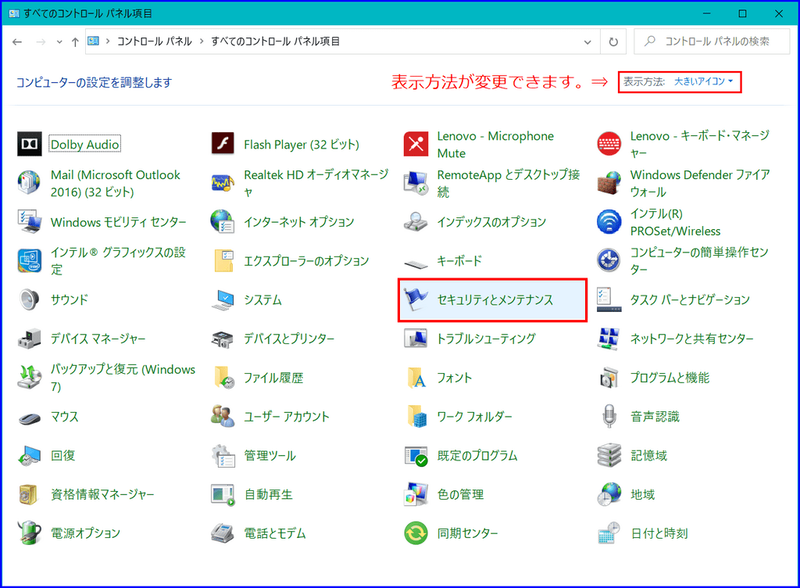Open the バックアップと復元 (Windows 7) icon
Viewport: 800px width, 588px height.
click(30, 377)
